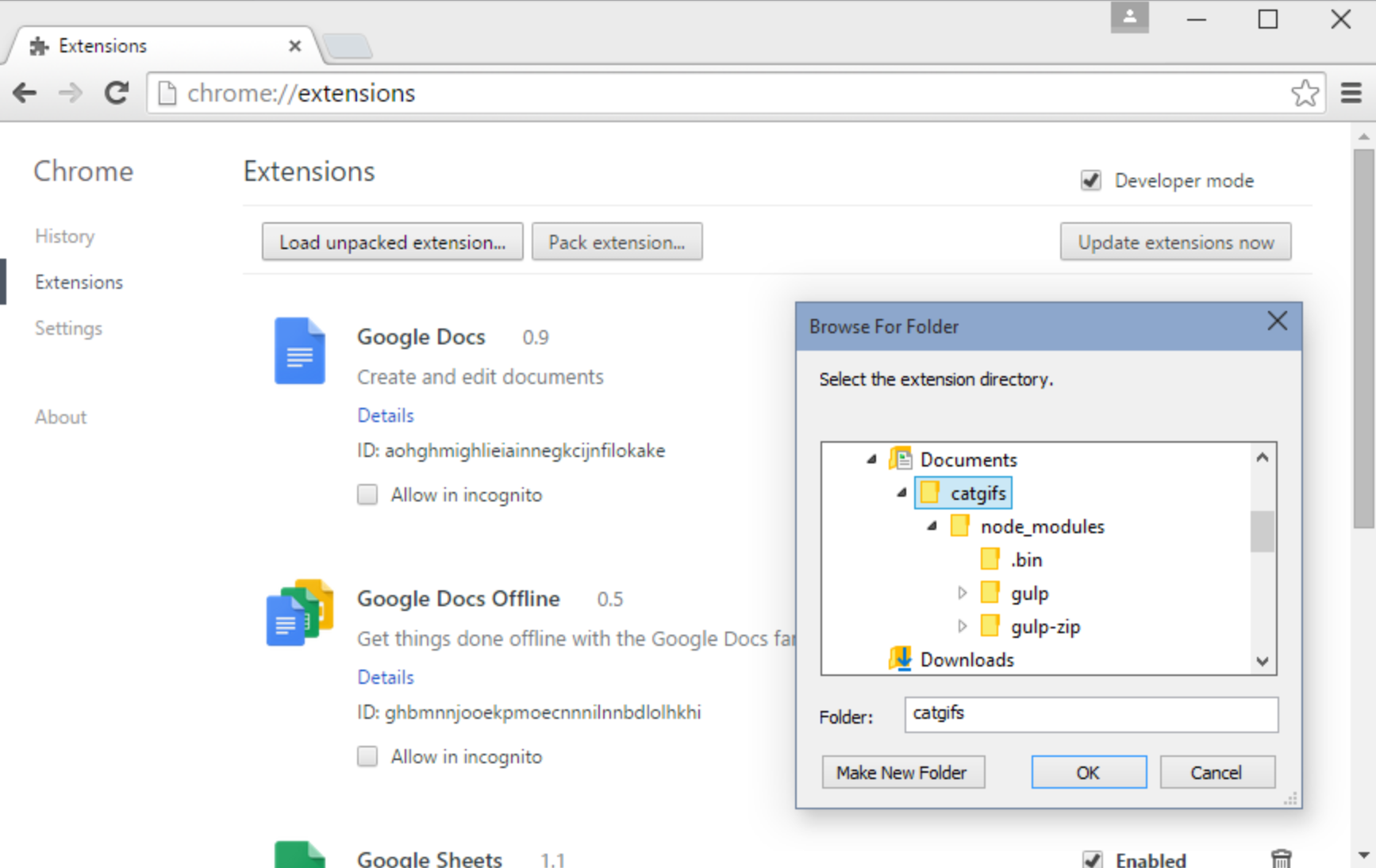1376x868 pixels.
Task: Select the Documents label in tree
Action: pos(969,460)
